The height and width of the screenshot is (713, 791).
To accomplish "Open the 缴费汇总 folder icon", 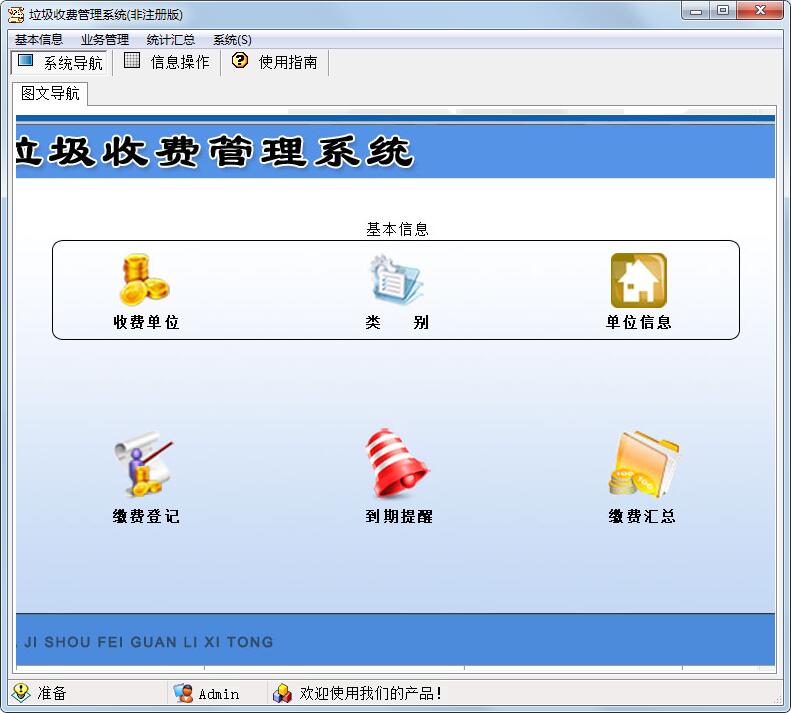I will pyautogui.click(x=642, y=464).
